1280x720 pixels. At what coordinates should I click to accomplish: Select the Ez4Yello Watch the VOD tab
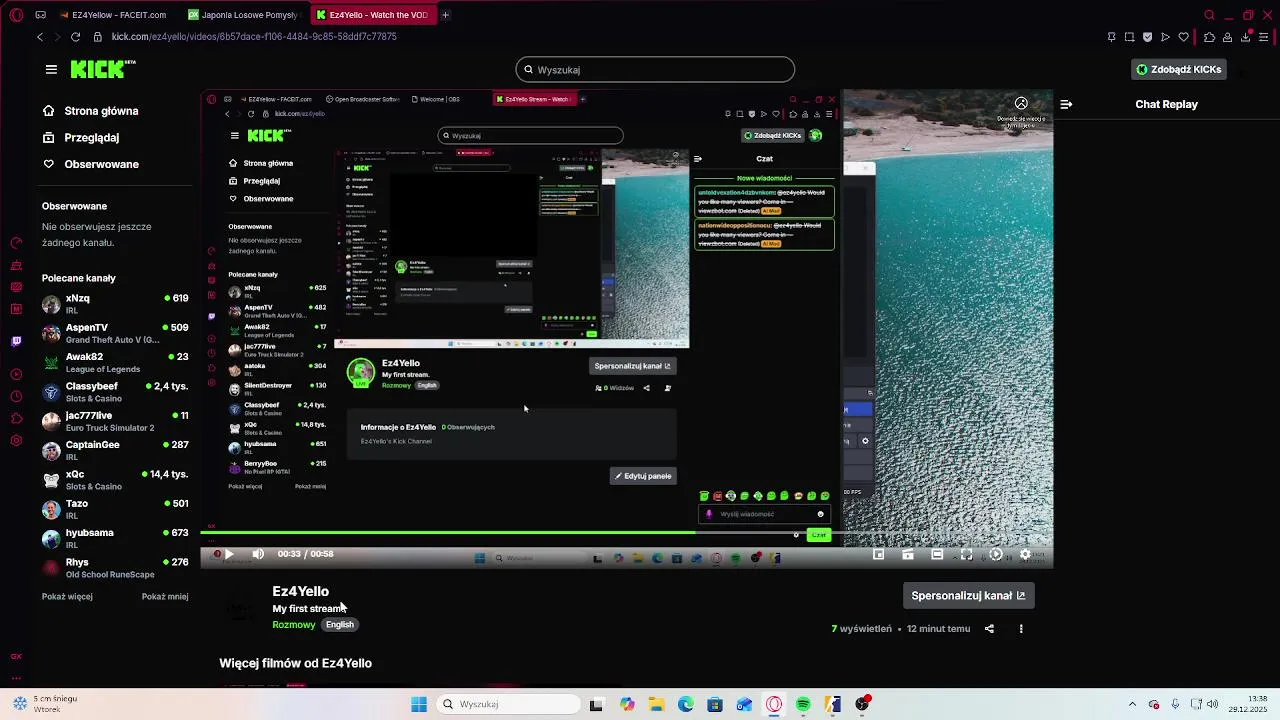(x=372, y=15)
